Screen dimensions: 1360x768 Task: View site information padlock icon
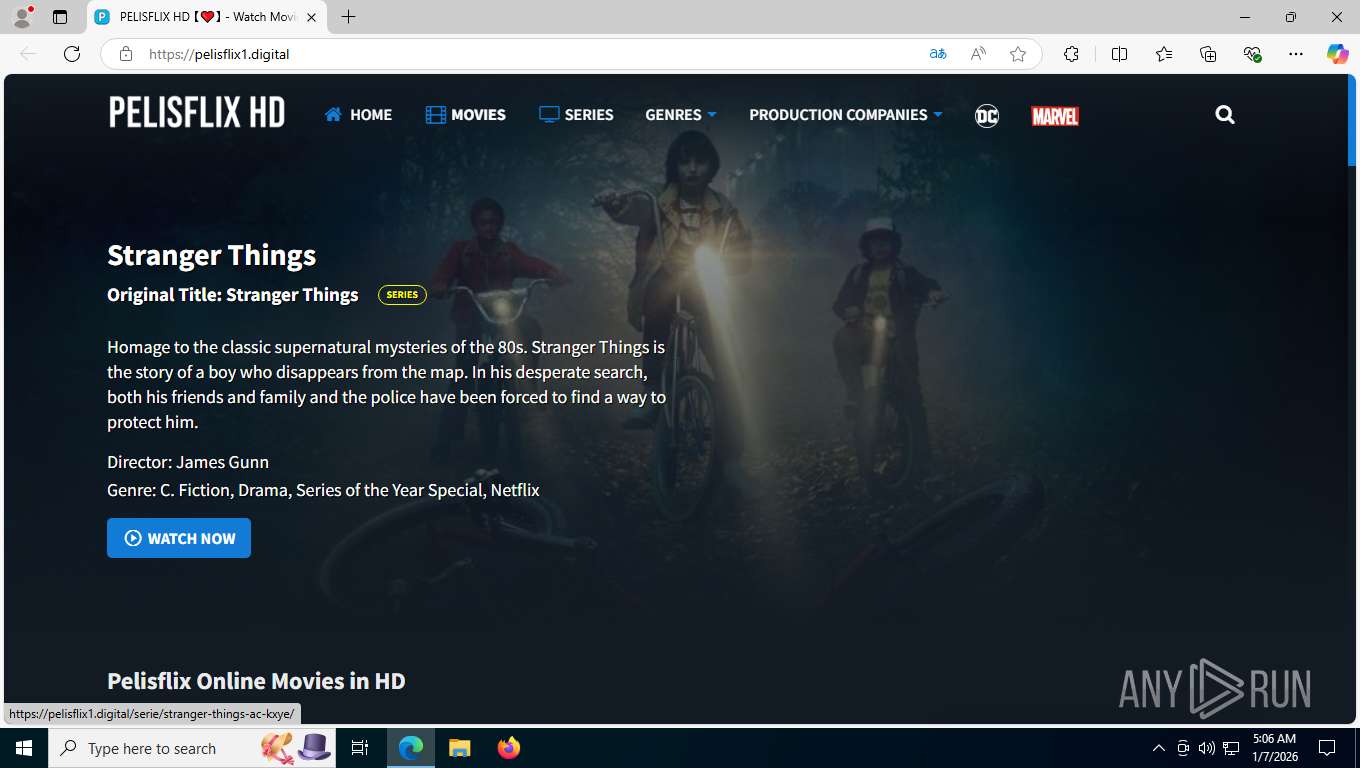[125, 54]
